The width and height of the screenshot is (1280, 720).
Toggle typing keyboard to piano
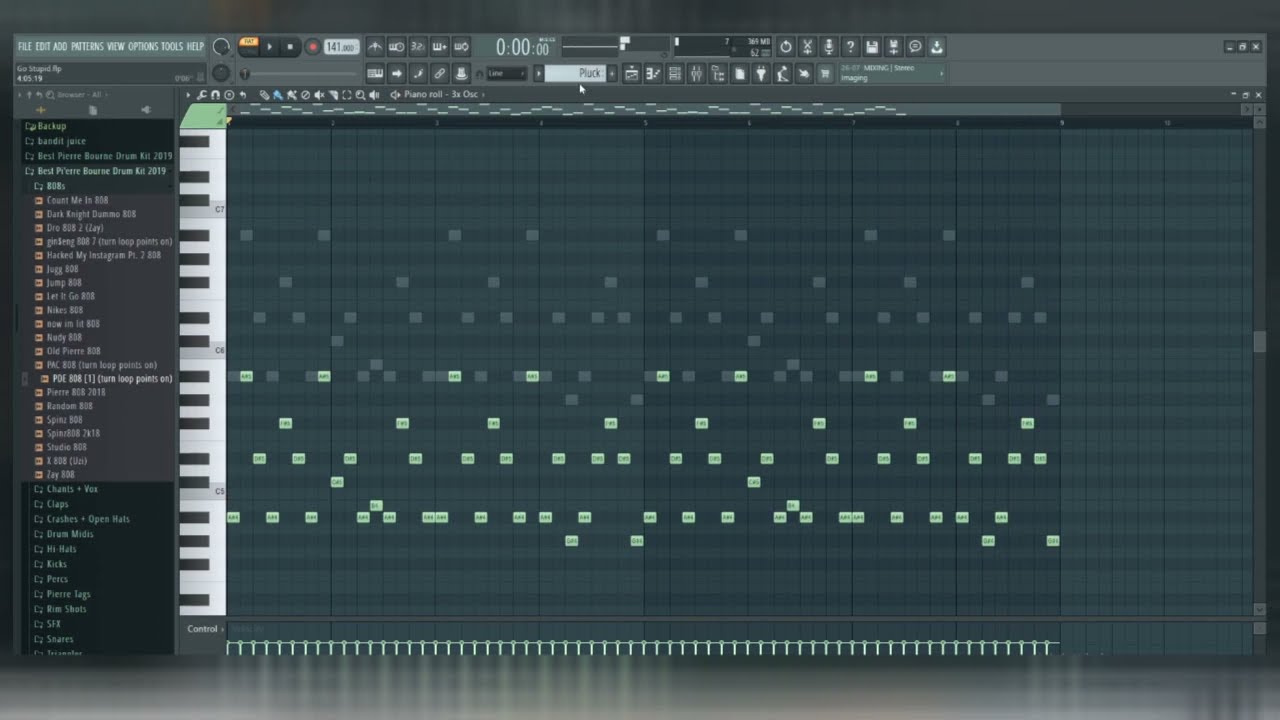point(376,73)
